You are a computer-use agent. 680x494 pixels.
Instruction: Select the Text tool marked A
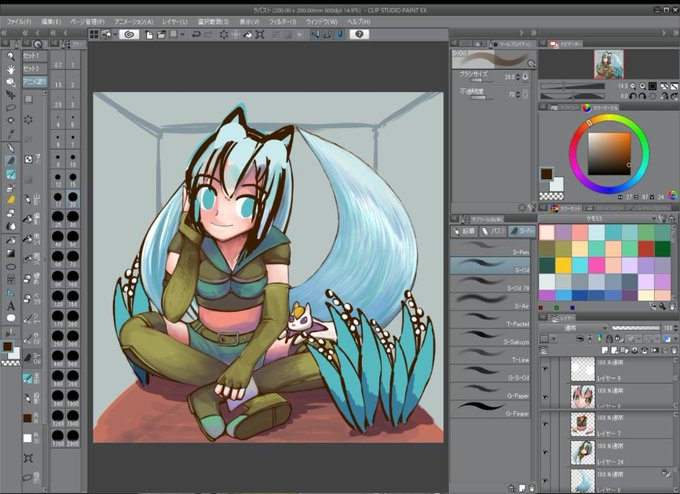[x=11, y=306]
